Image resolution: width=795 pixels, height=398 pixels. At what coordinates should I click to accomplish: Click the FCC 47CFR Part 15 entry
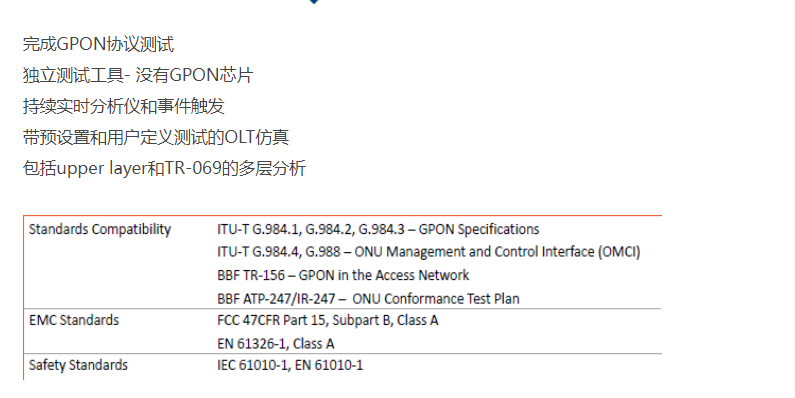pyautogui.click(x=328, y=320)
